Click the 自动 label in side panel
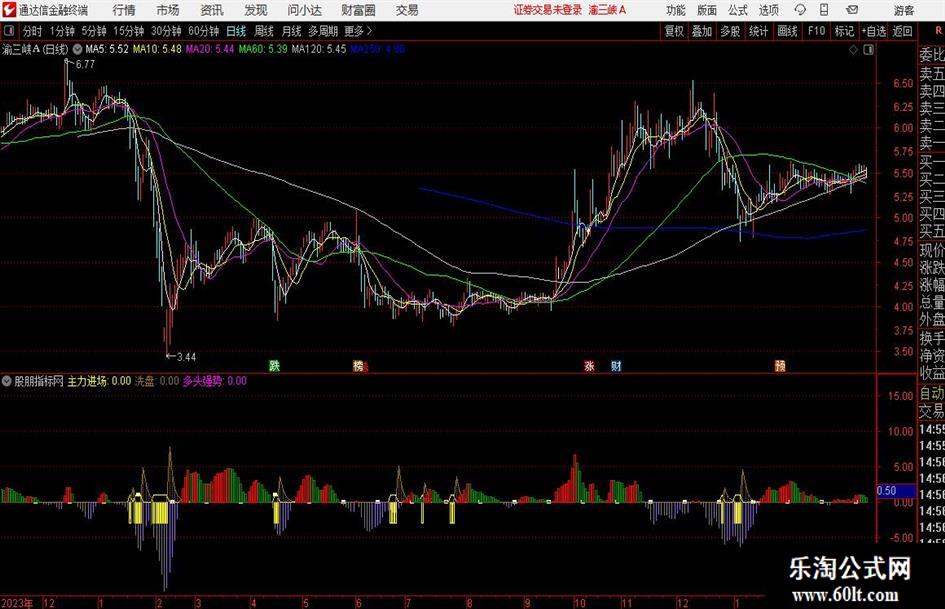 coord(932,394)
